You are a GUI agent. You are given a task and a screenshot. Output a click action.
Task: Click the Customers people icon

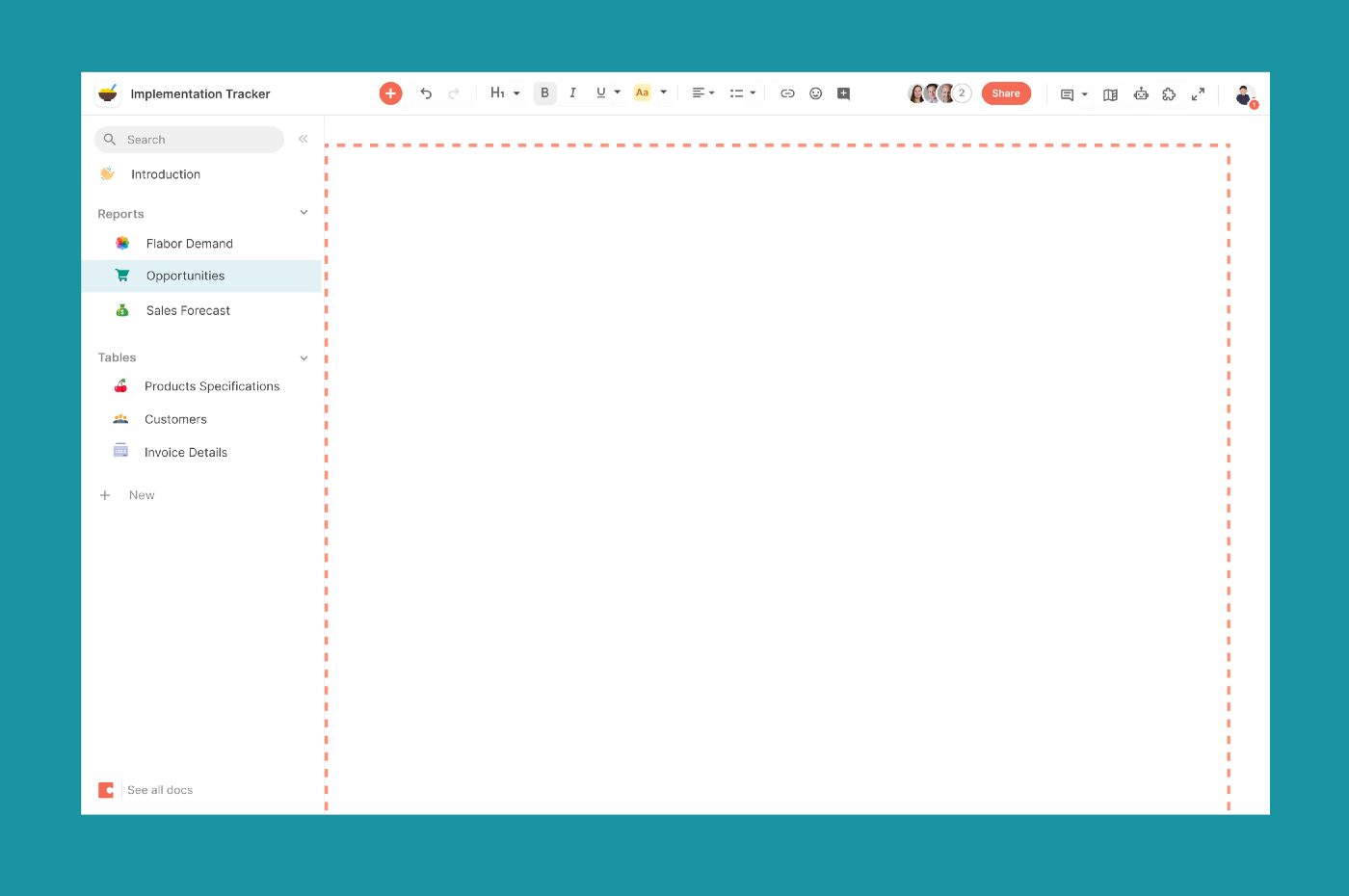tap(120, 419)
